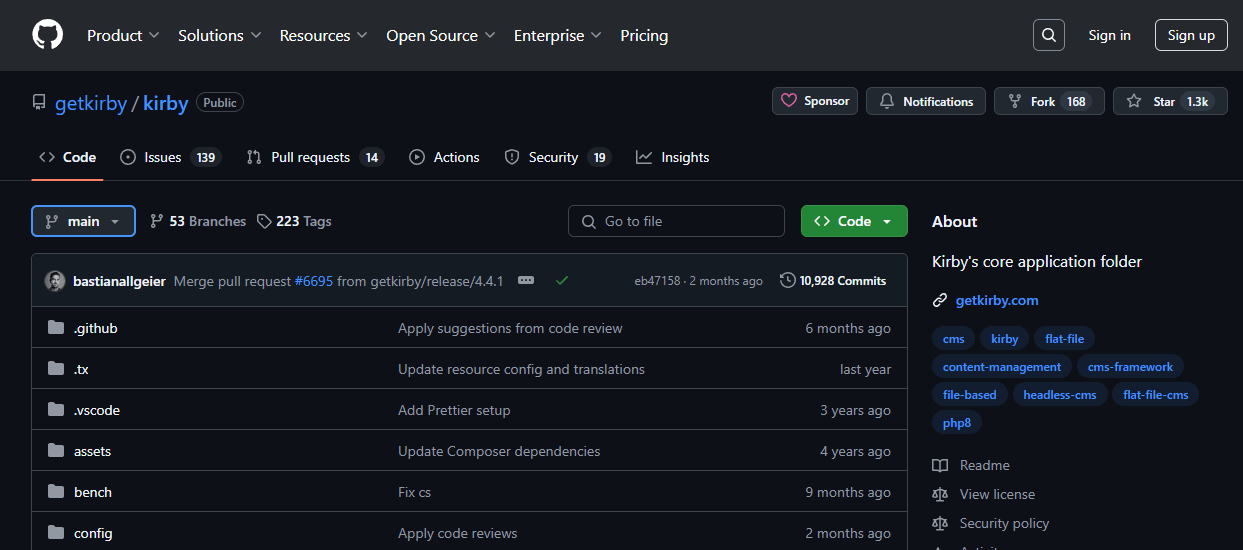Image resolution: width=1243 pixels, height=550 pixels.
Task: Click the Readme book icon
Action: coord(940,465)
